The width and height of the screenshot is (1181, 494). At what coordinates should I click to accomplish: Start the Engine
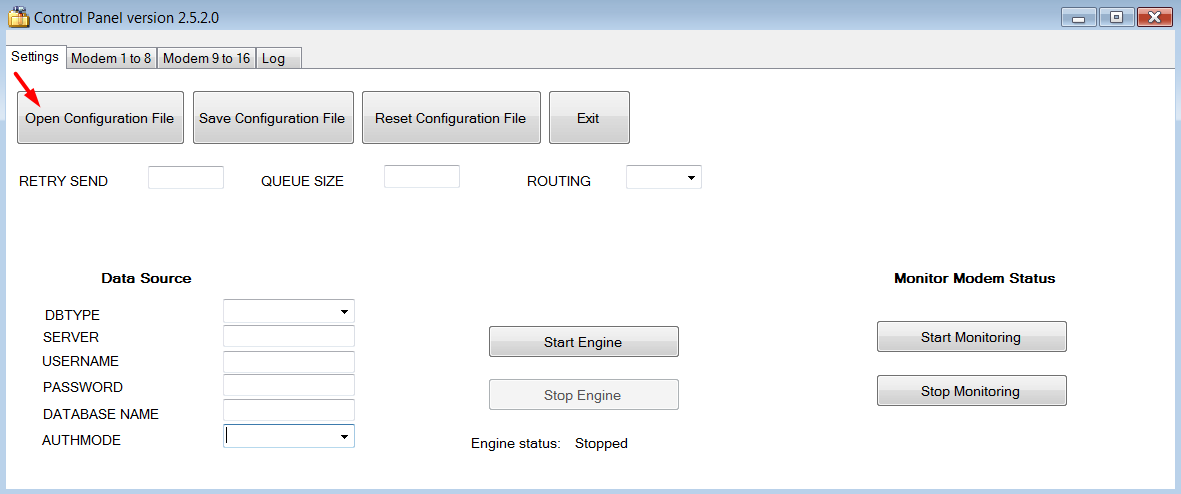[583, 342]
